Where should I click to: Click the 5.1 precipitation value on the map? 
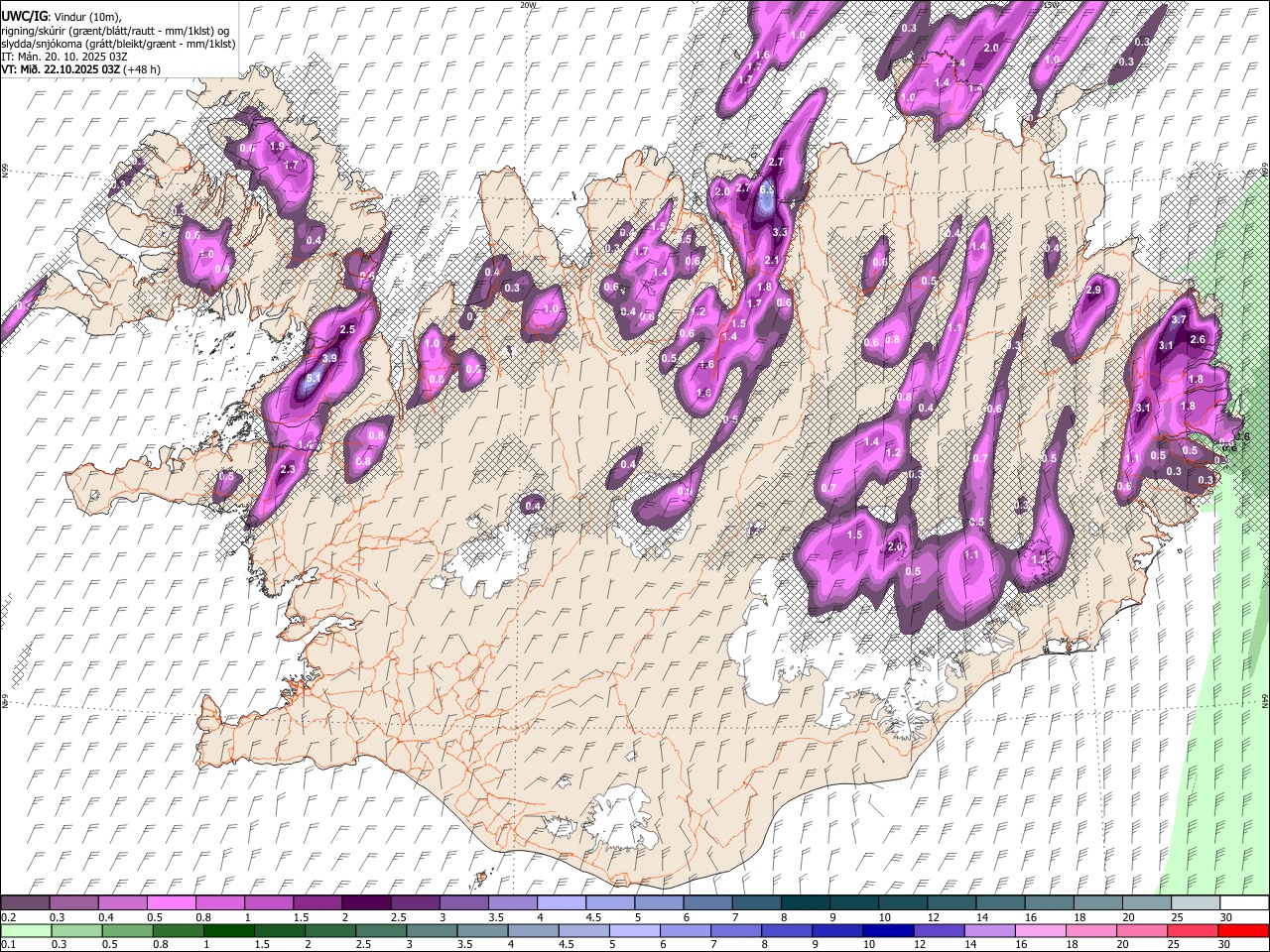click(314, 378)
